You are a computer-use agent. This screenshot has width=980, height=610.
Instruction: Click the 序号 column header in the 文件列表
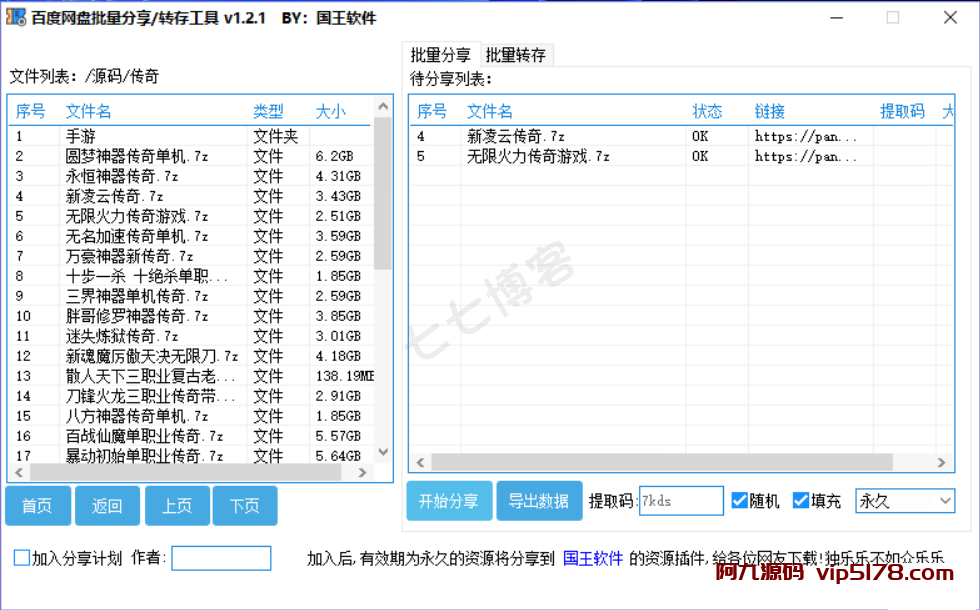[x=31, y=111]
